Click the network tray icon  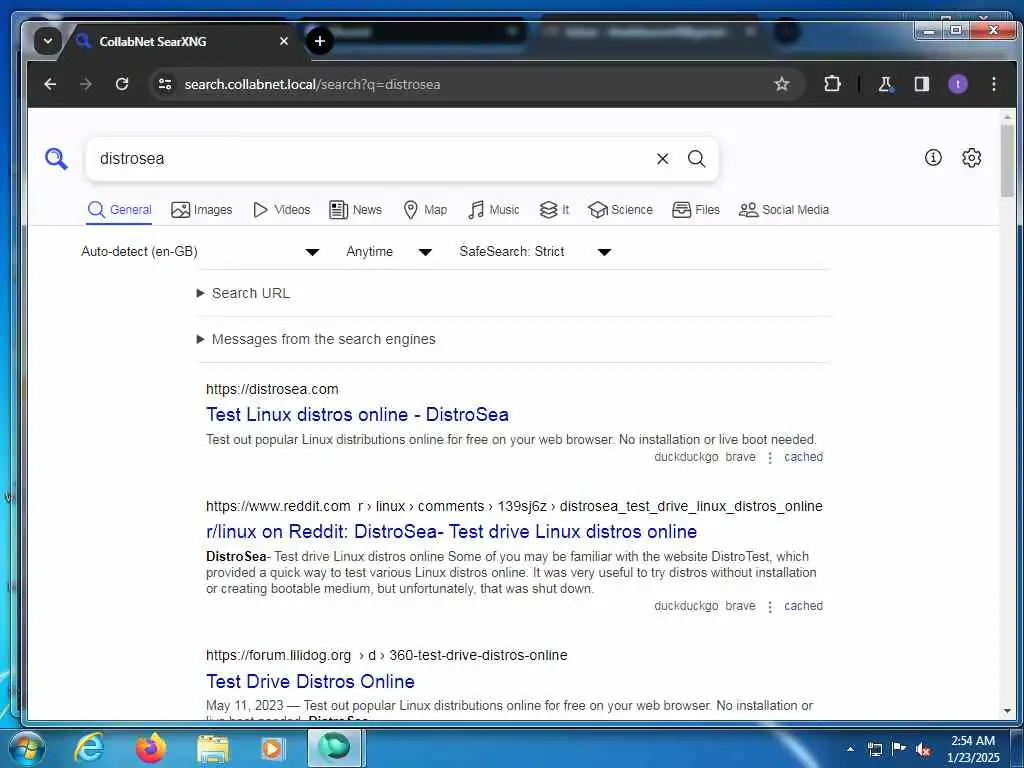pos(874,749)
